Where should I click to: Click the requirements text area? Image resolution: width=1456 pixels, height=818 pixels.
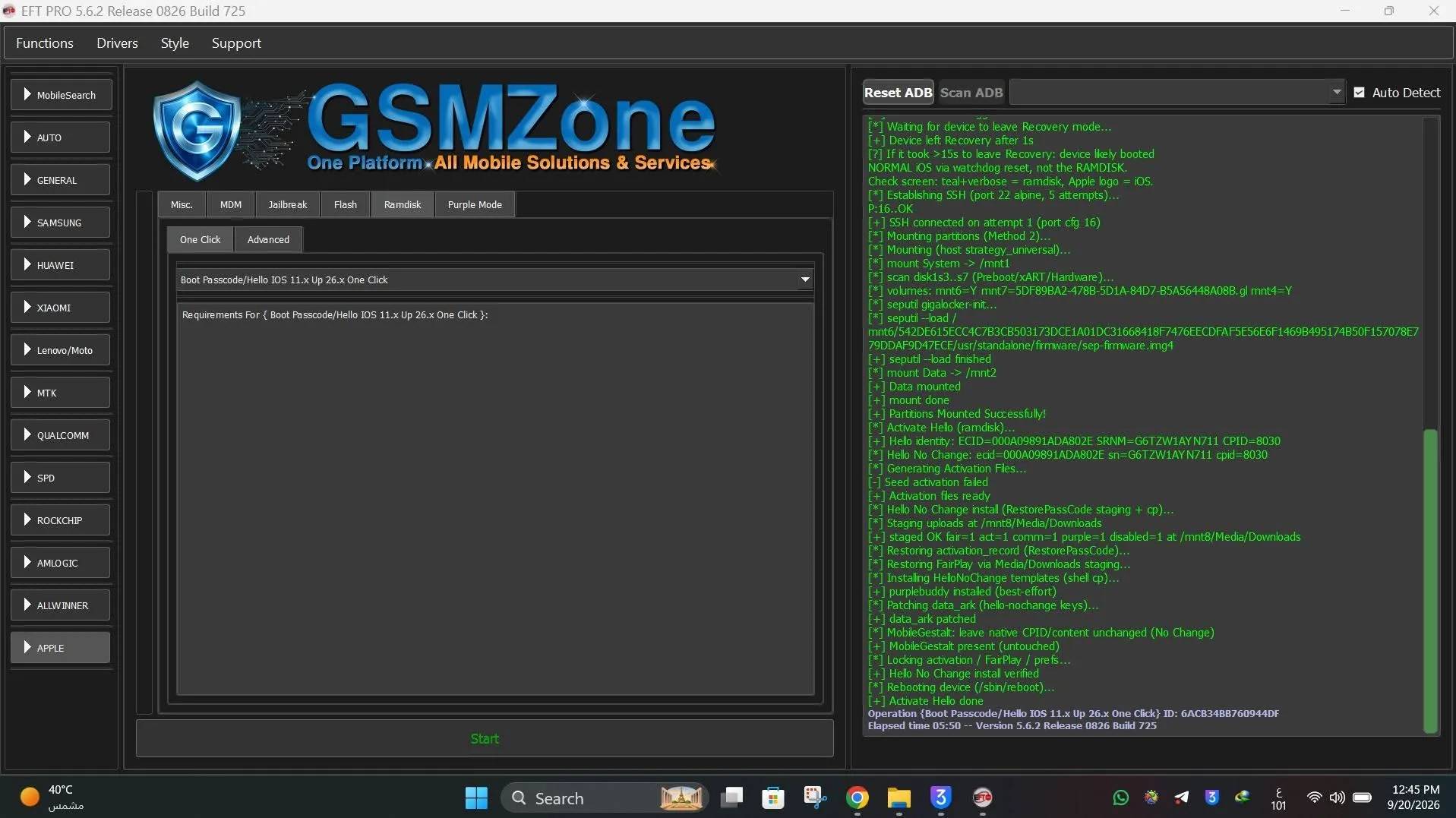(x=495, y=499)
